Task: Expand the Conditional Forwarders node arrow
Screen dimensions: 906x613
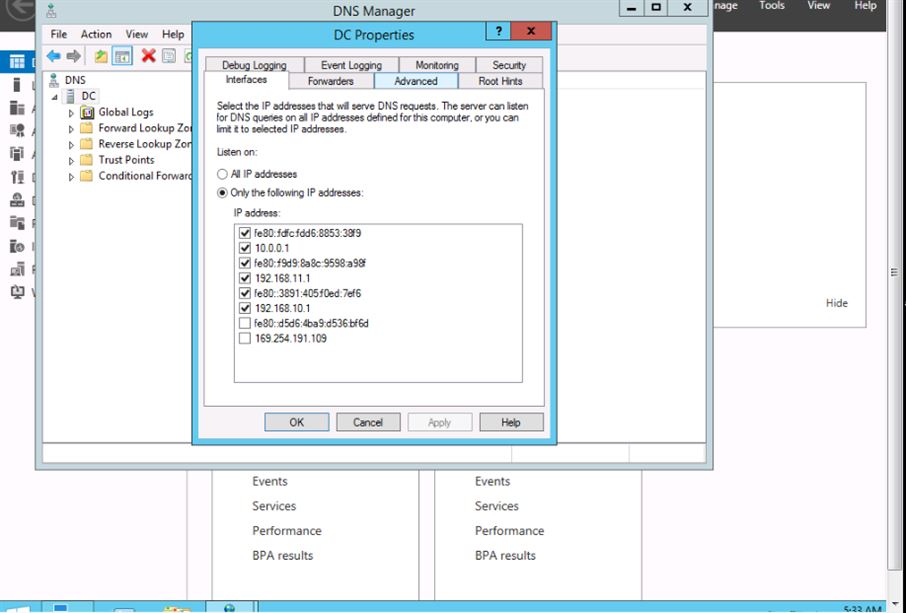Action: click(71, 176)
